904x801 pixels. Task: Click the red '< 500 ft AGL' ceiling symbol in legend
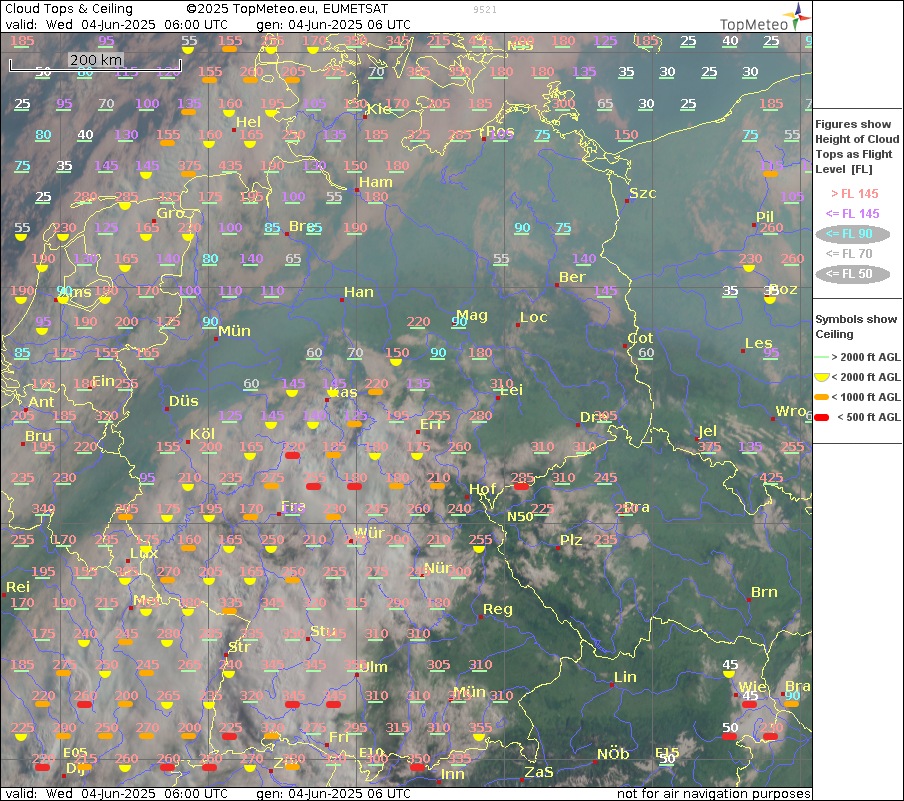coord(822,417)
